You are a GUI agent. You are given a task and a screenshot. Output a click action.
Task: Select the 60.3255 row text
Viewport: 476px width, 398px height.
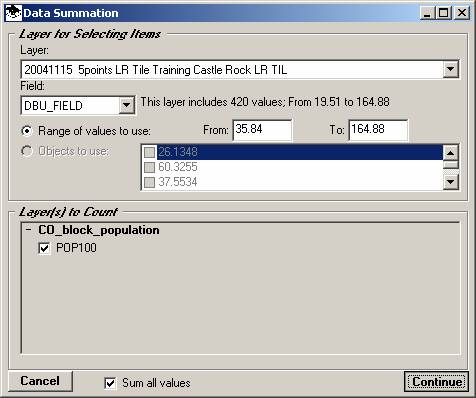coord(178,167)
